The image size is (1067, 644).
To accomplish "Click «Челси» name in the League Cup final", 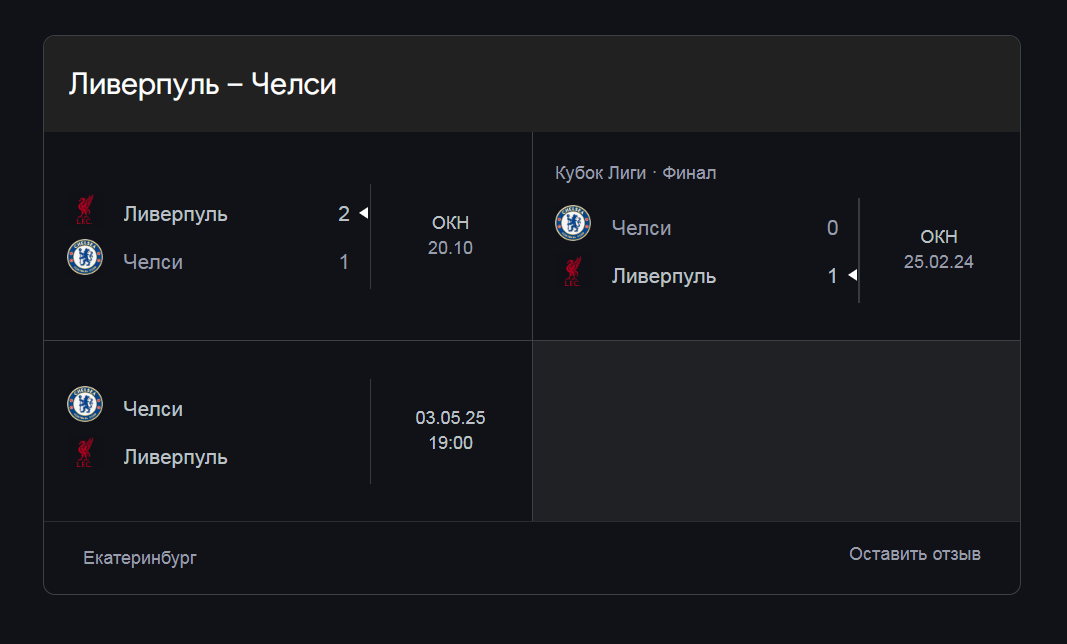I will click(641, 228).
